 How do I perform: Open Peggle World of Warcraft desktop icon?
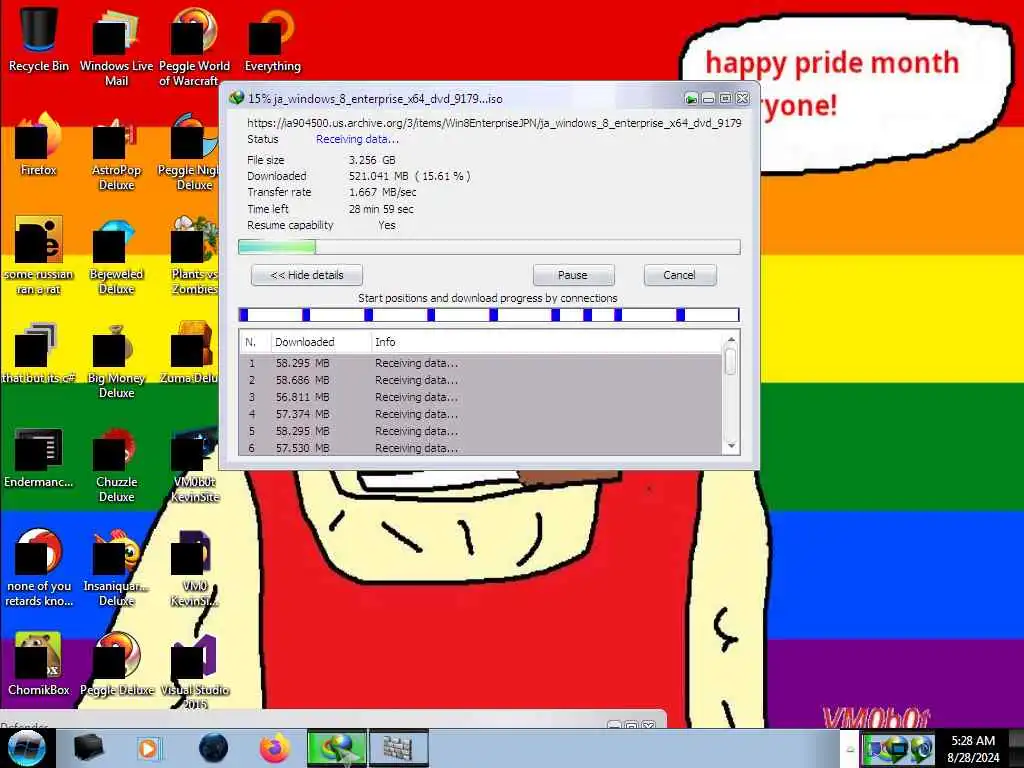pos(194,46)
